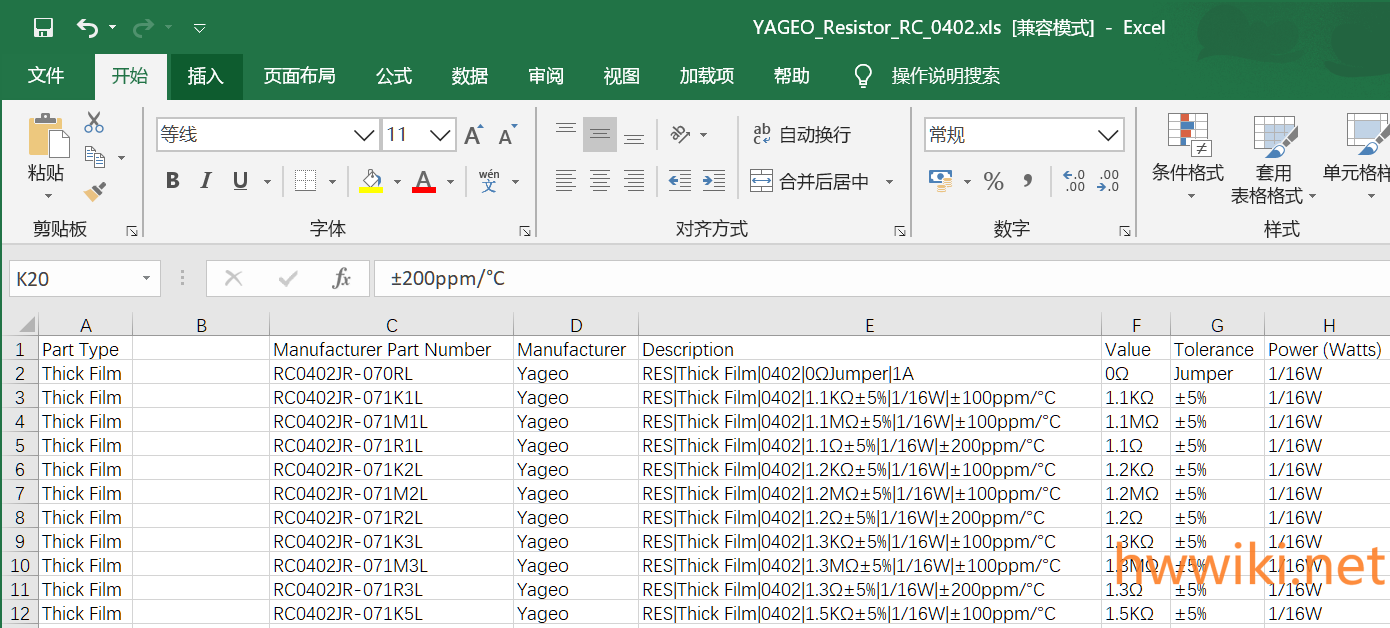This screenshot has width=1390, height=628.
Task: Click the Percent Style icon
Action: (x=993, y=181)
